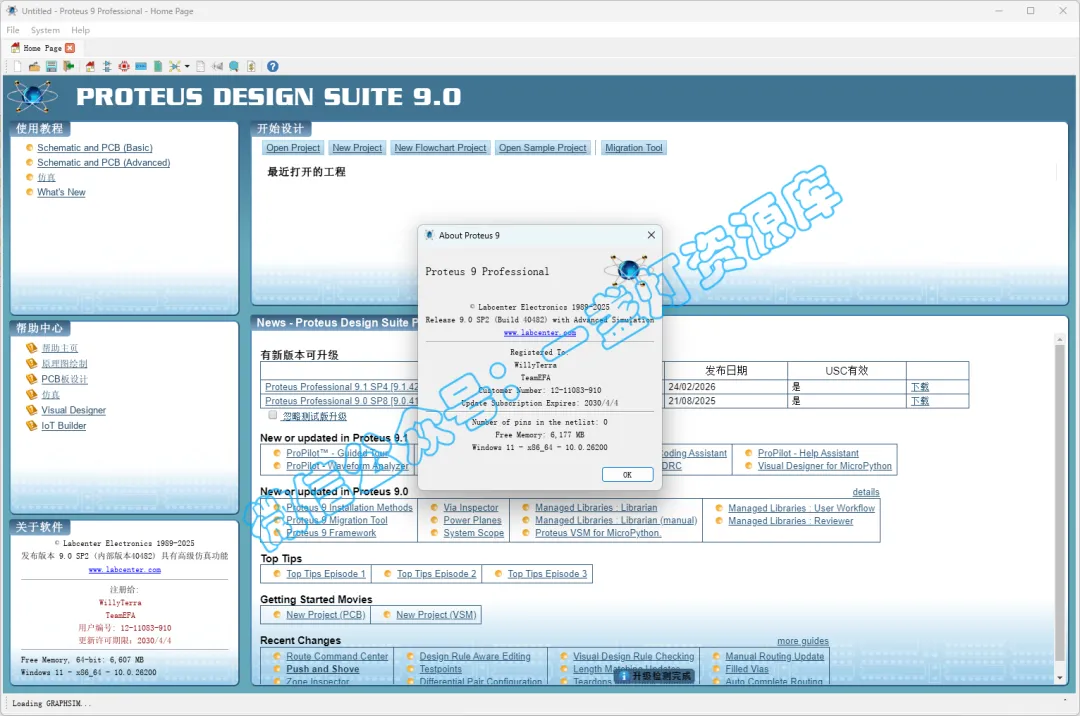Launch the Migration Tool button
This screenshot has width=1080, height=716.
tap(634, 148)
